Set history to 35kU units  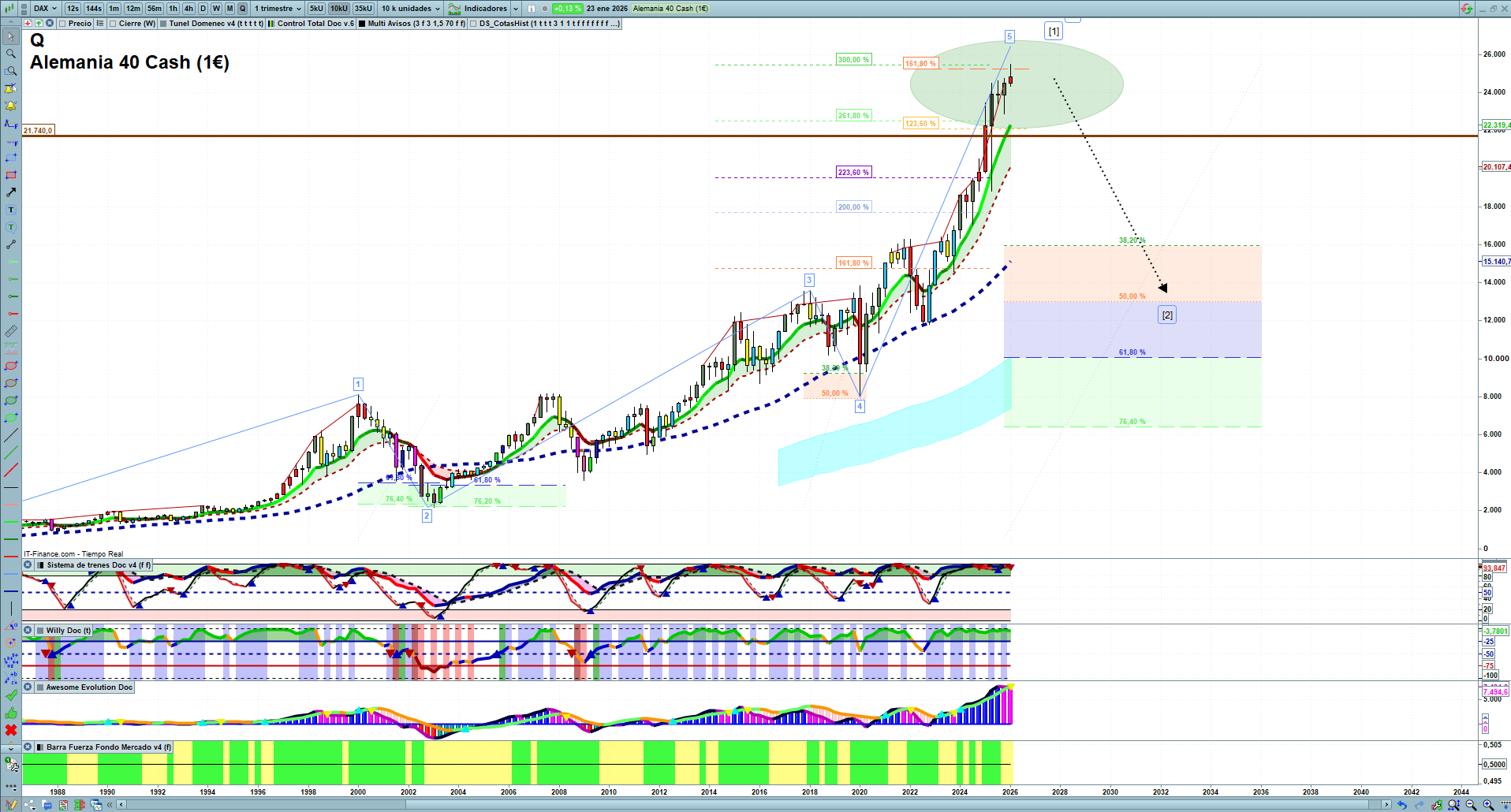[364, 9]
